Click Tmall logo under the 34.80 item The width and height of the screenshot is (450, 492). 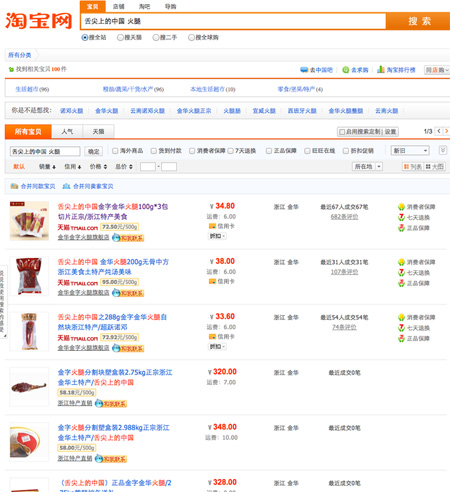77,227
